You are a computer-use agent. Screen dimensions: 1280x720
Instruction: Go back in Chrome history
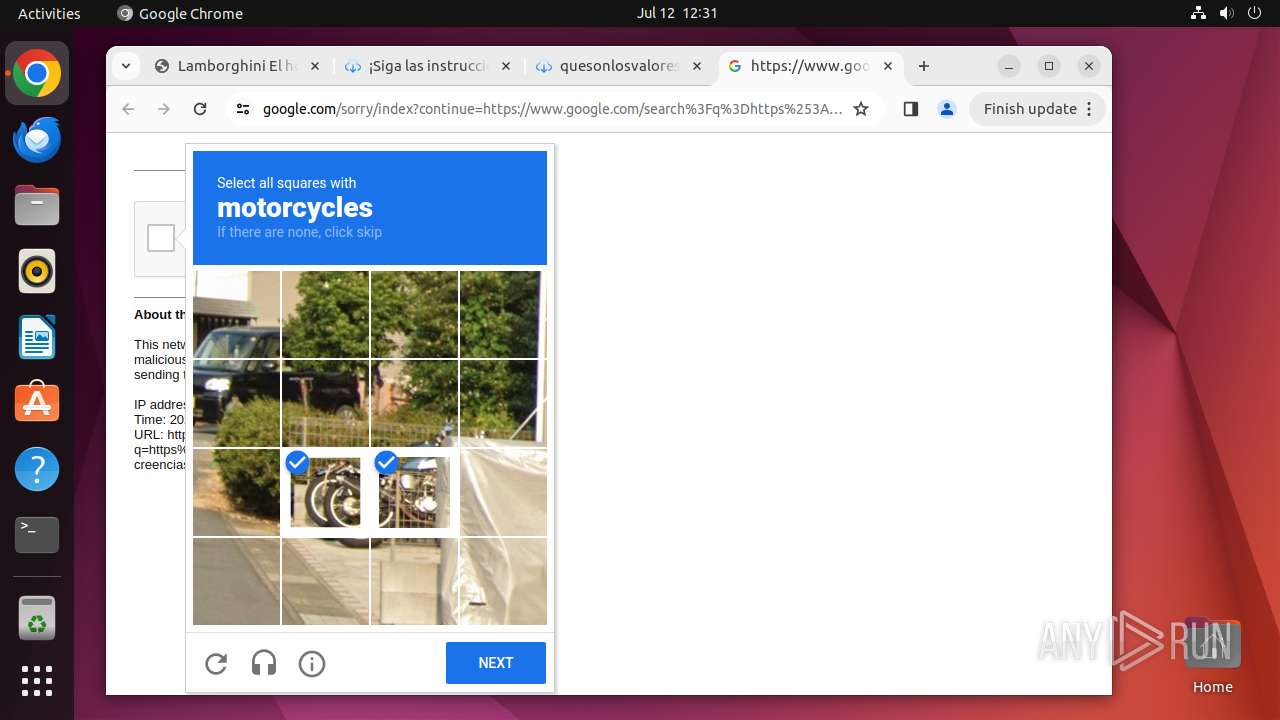click(x=128, y=109)
